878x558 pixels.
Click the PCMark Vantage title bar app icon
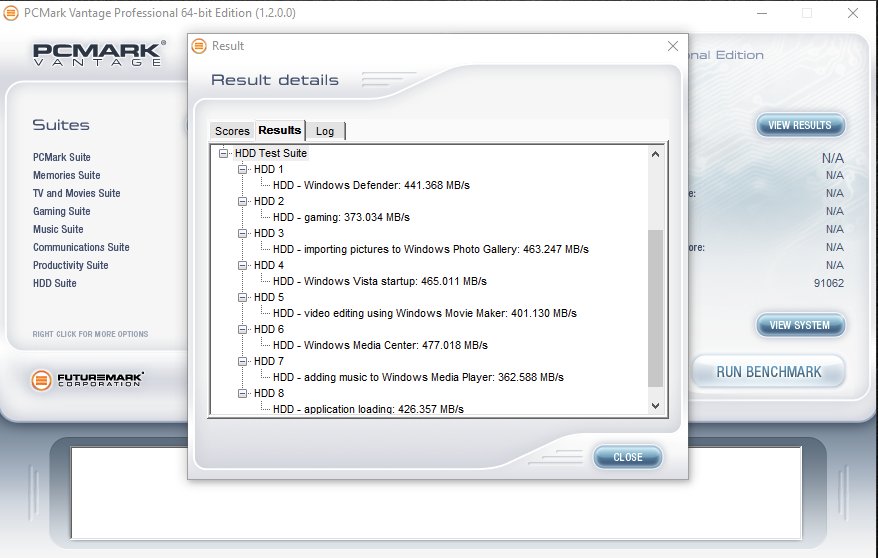pyautogui.click(x=11, y=13)
